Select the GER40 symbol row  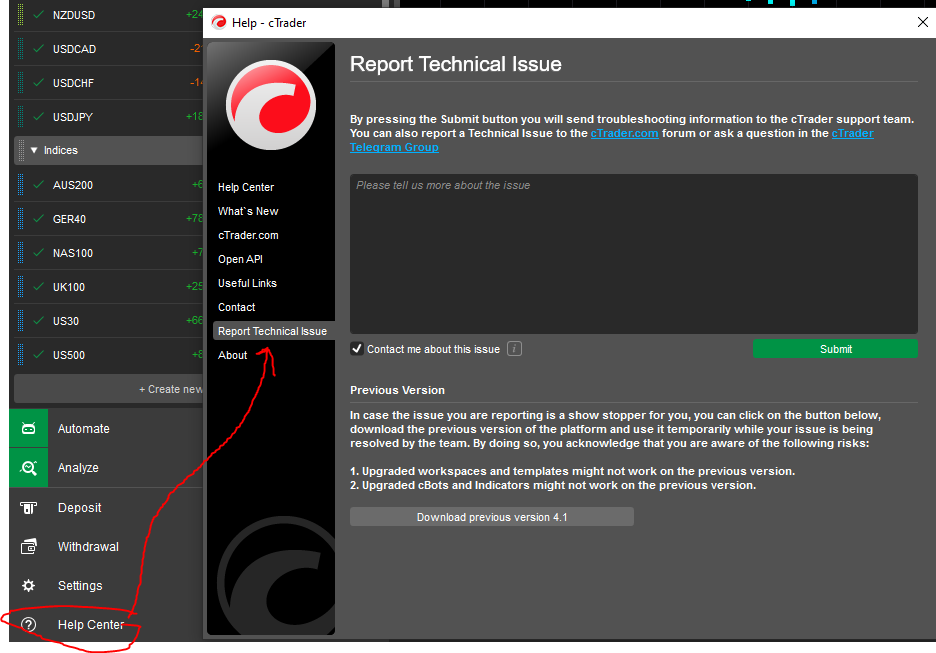click(109, 219)
